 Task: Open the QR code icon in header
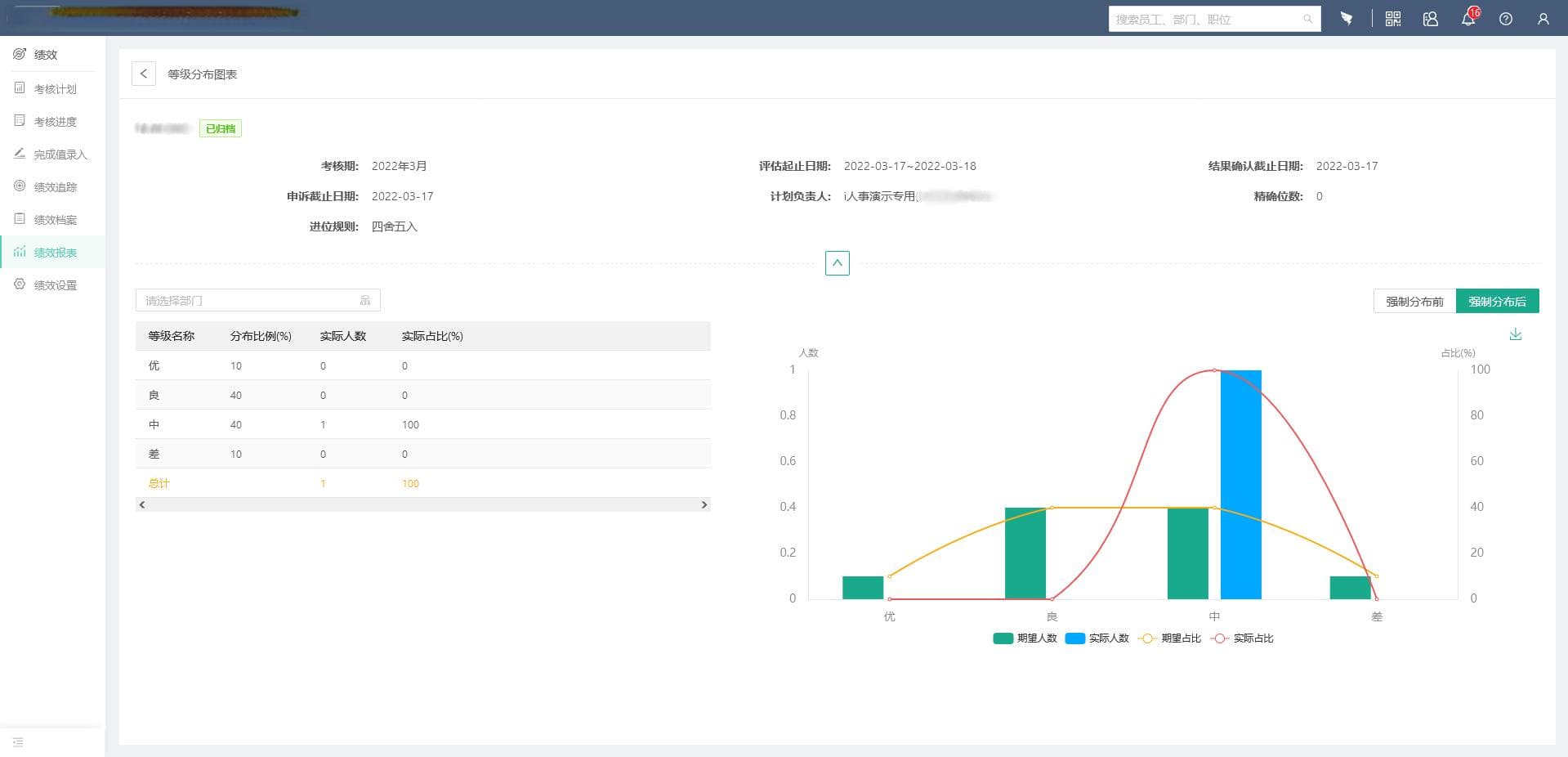[1393, 19]
